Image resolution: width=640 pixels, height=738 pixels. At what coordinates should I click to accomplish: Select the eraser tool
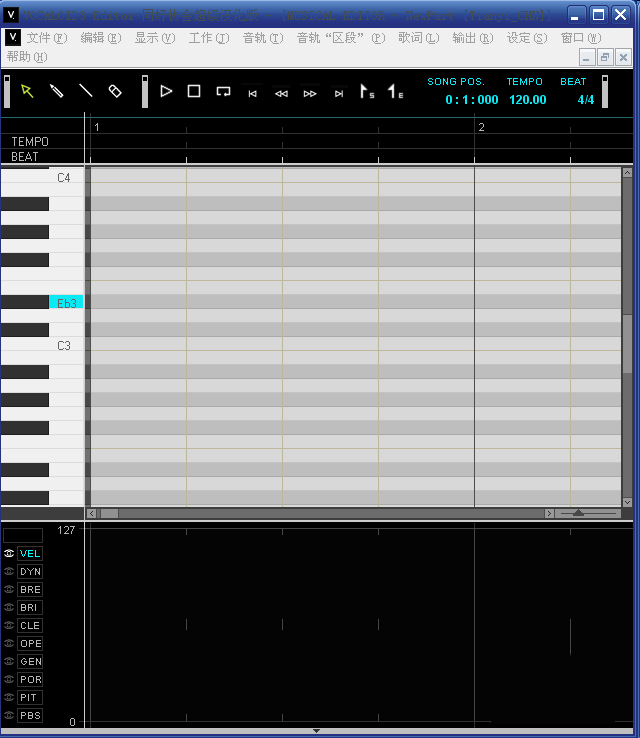[x=115, y=91]
